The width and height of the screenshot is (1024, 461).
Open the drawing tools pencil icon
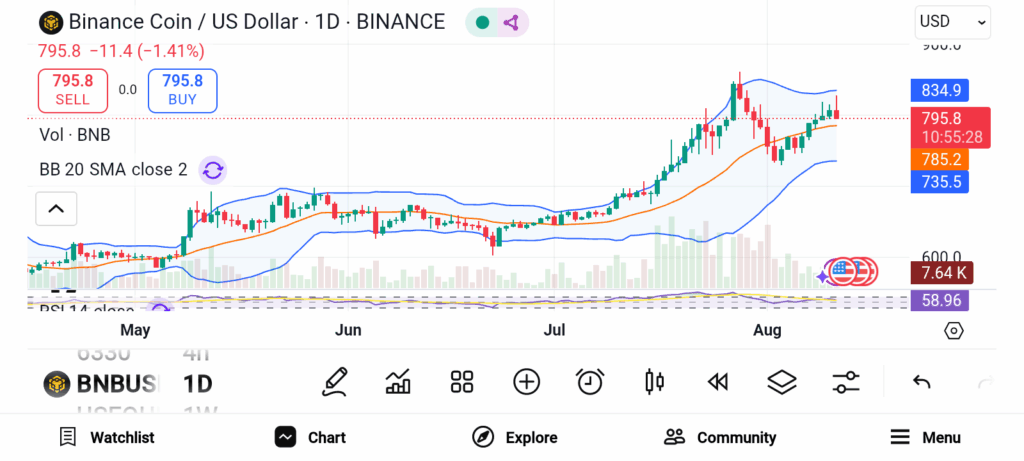click(335, 381)
